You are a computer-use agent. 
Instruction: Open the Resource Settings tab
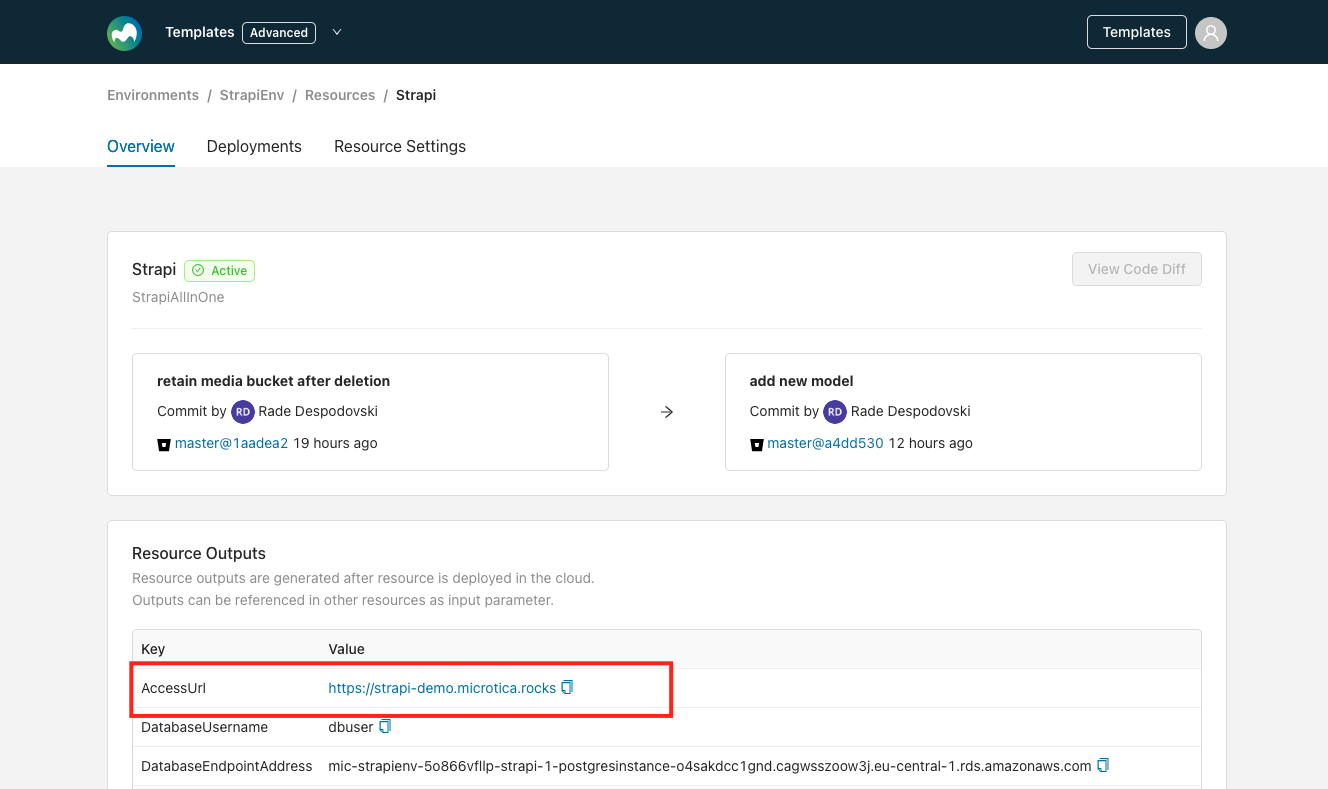point(400,146)
